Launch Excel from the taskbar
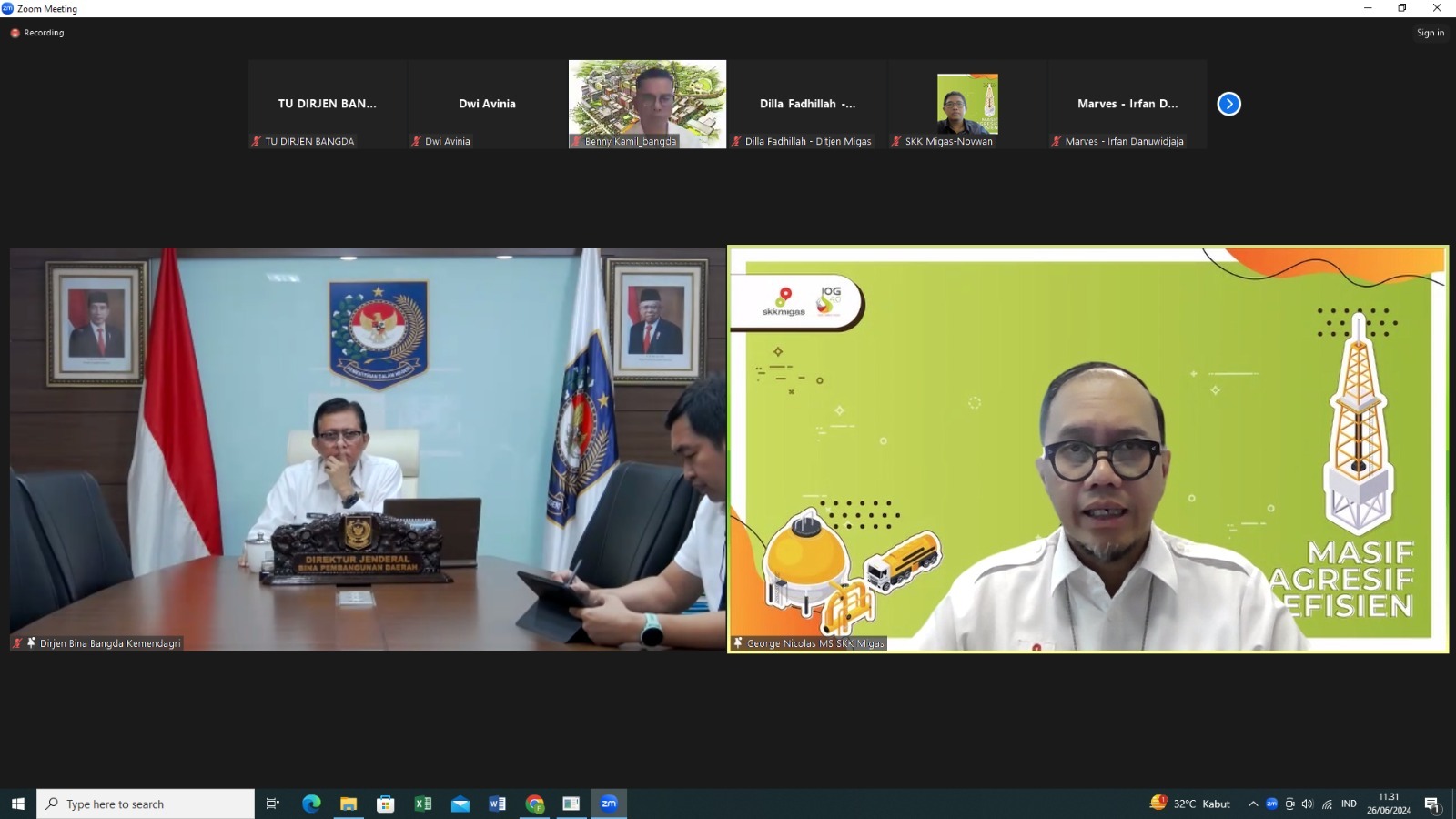1456x819 pixels. [423, 804]
